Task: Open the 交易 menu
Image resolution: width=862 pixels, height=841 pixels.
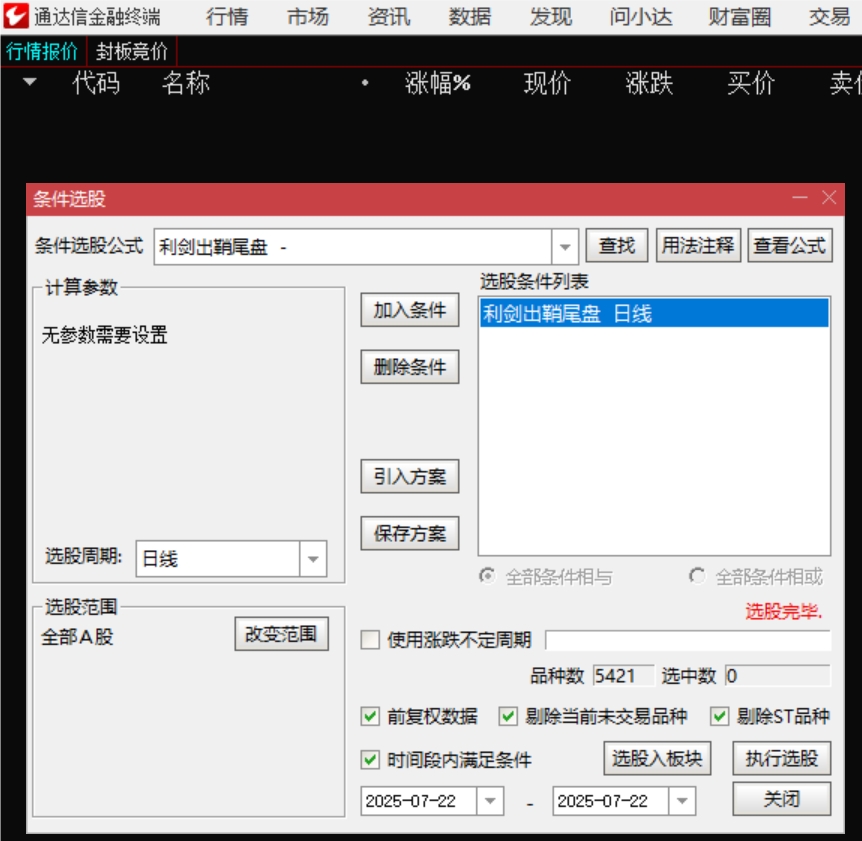Action: [x=830, y=16]
